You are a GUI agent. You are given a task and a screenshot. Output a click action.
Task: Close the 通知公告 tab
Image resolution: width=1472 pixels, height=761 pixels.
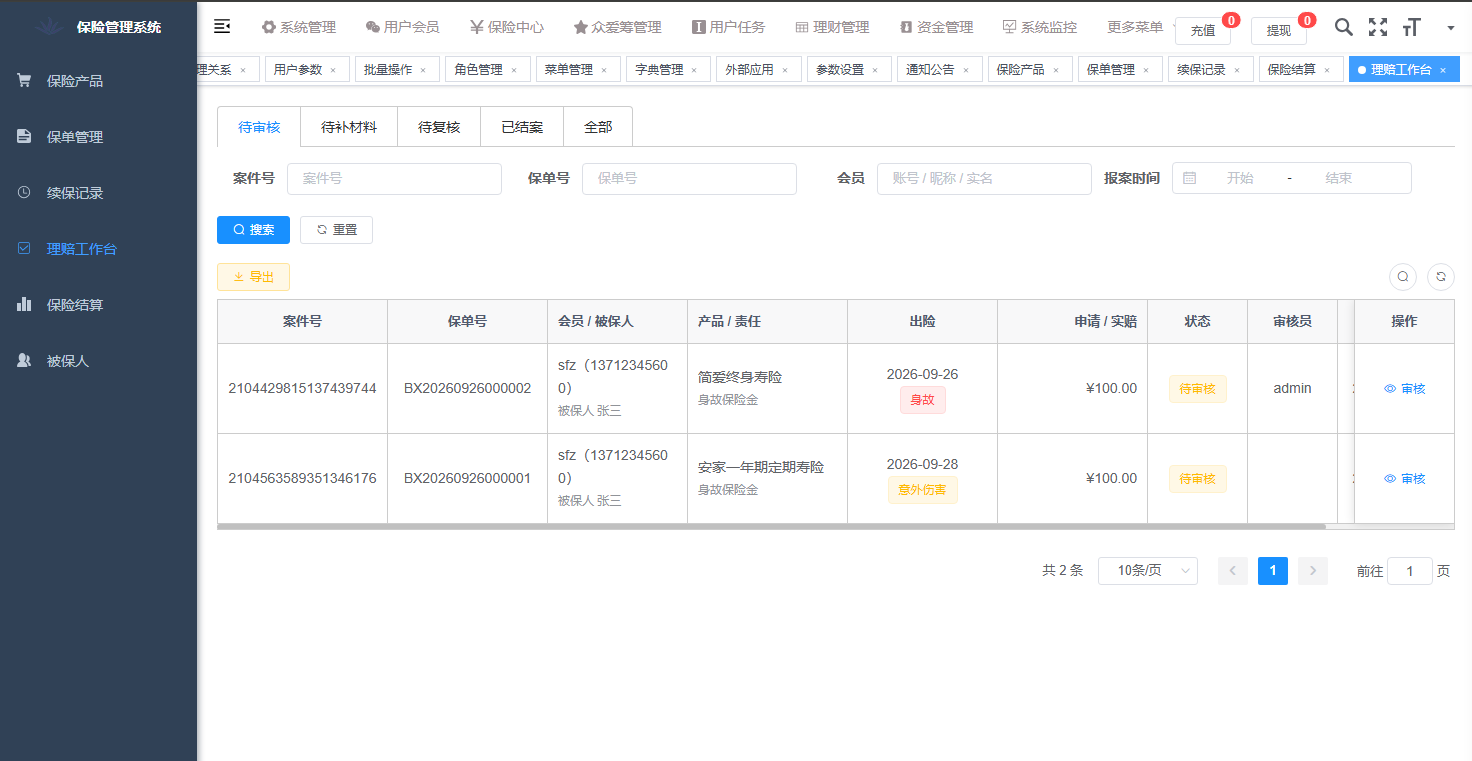click(x=965, y=70)
